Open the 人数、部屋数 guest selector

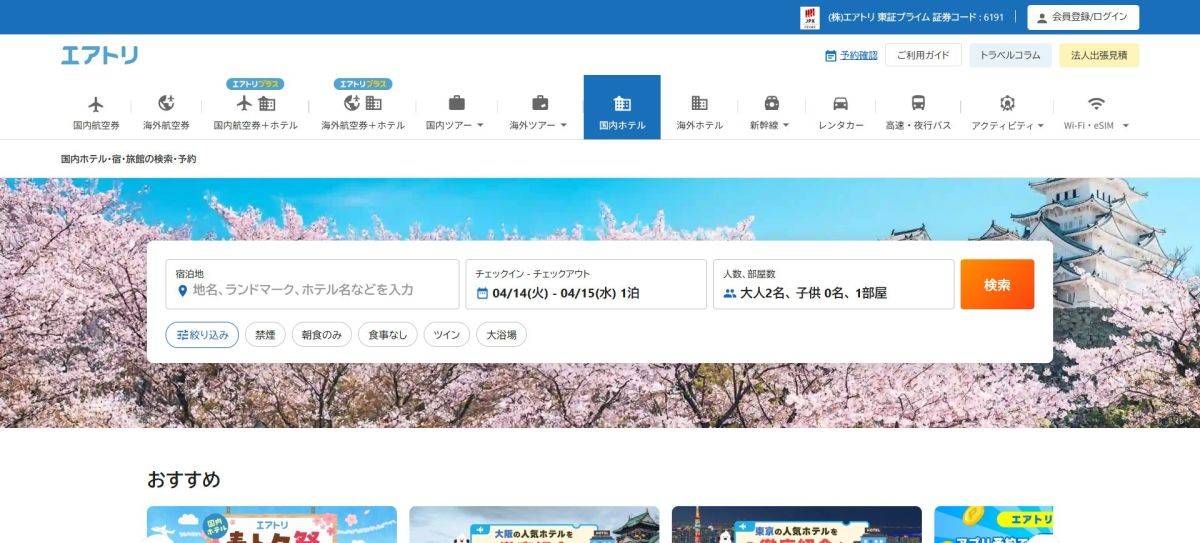[x=834, y=284]
